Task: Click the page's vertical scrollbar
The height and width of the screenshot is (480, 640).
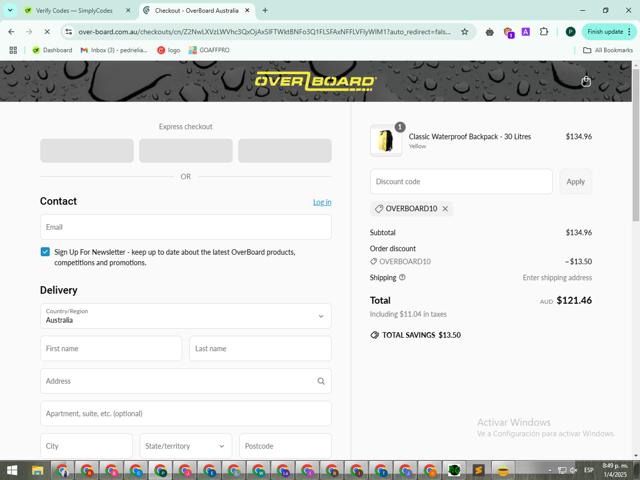Action: (636, 145)
